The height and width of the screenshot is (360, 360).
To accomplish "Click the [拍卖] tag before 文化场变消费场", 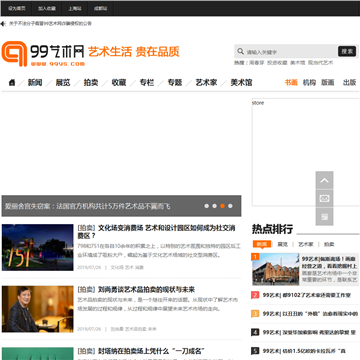I will pos(86,228).
